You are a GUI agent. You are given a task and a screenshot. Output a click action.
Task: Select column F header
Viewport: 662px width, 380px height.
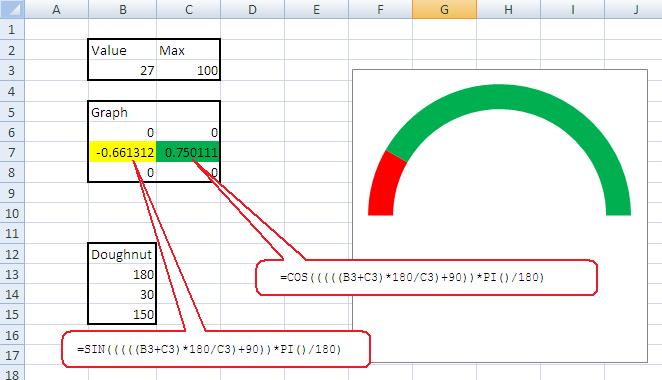pos(380,9)
